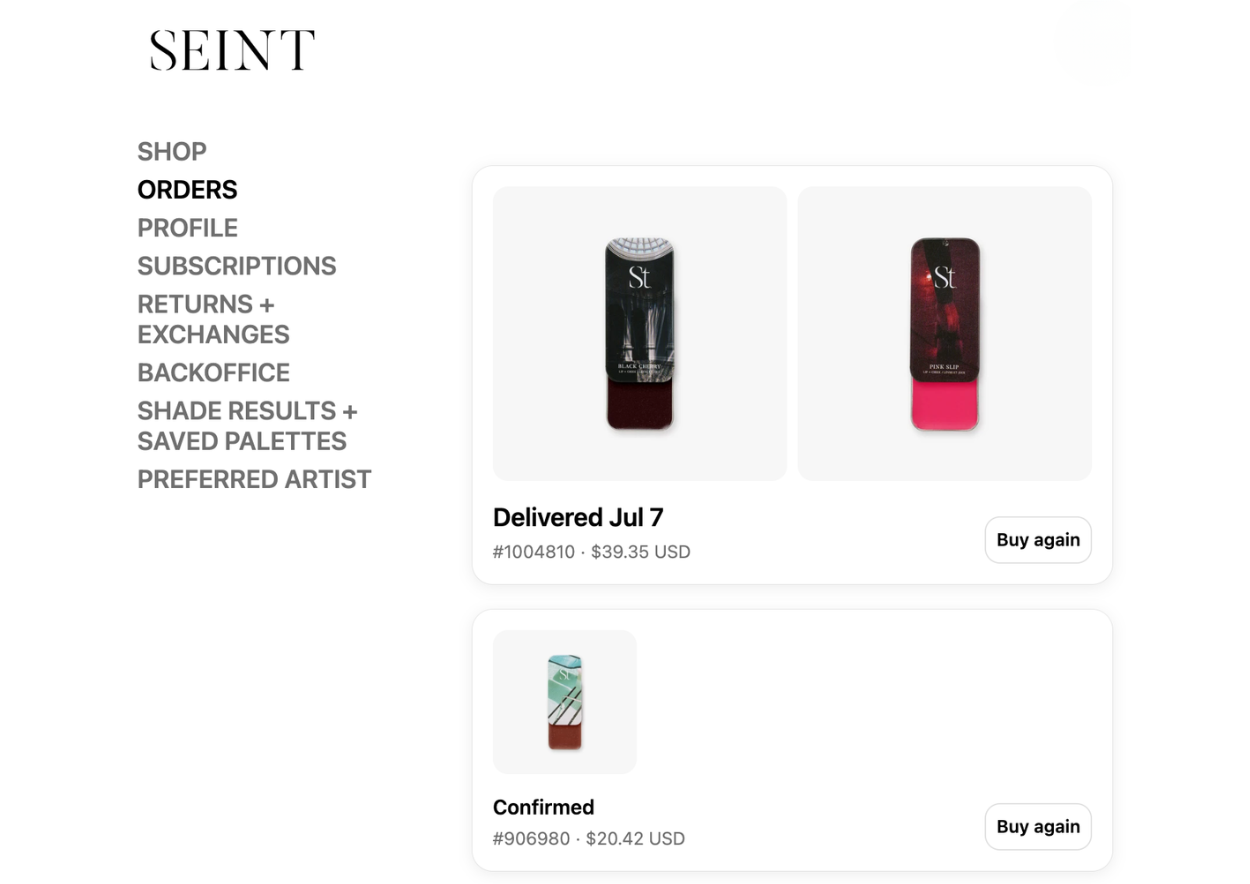Click the dark red Black Cherry swatch

pyautogui.click(x=640, y=404)
